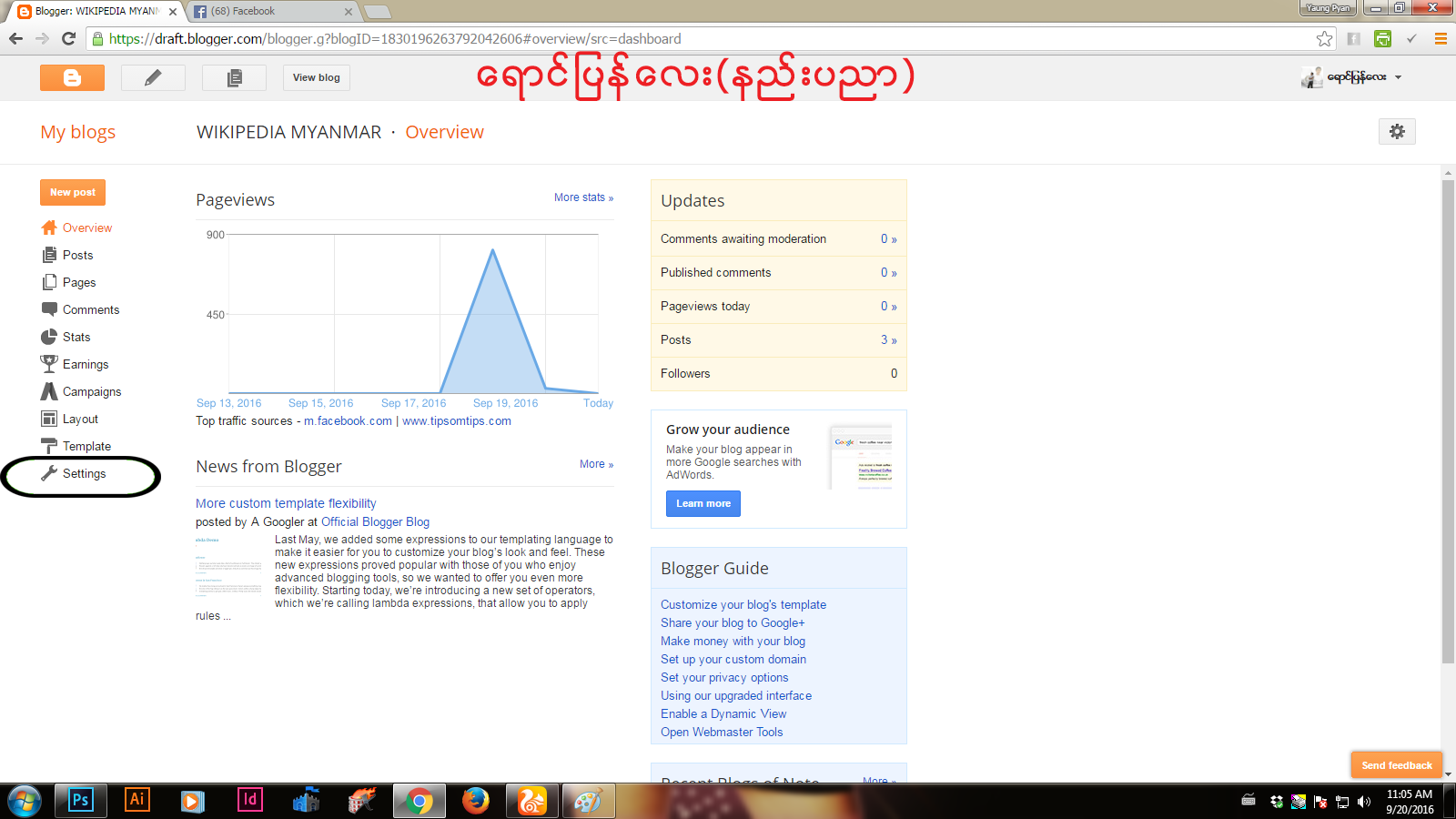Open the www.tipsomtips.com traffic source link
Screen dimensions: 1456x819
click(457, 421)
